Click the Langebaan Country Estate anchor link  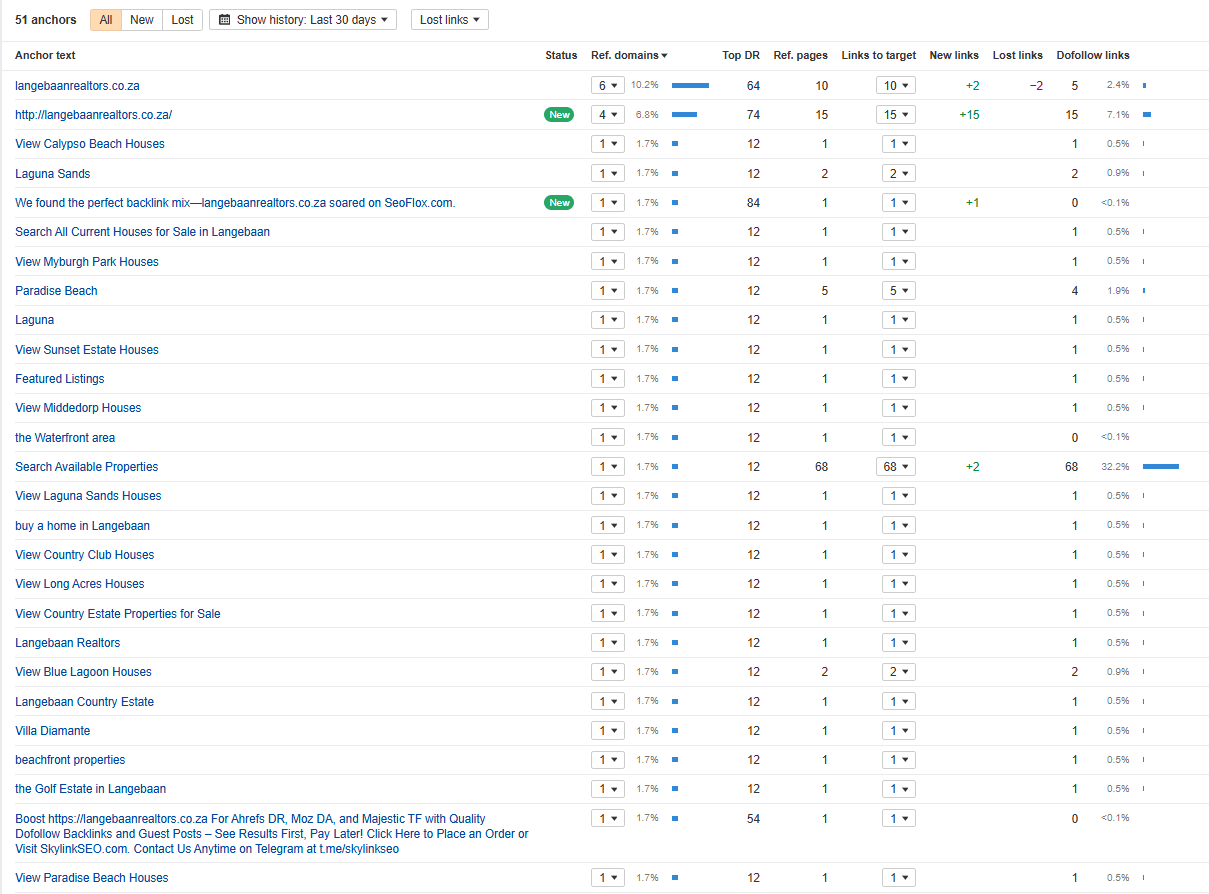84,702
